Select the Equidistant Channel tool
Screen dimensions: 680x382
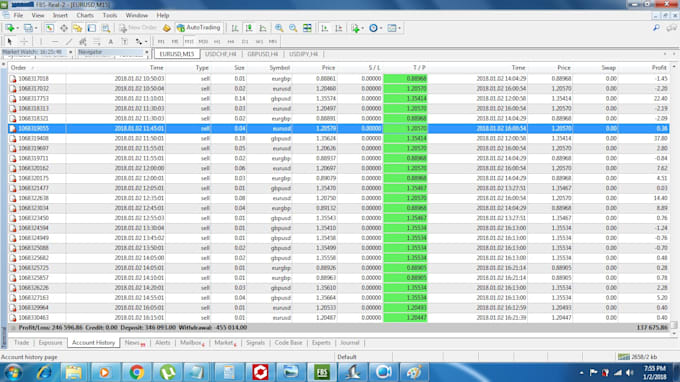click(x=82, y=42)
